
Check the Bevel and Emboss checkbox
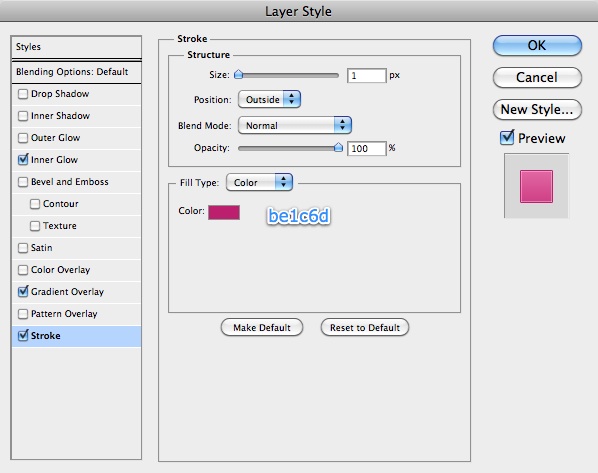click(x=23, y=182)
